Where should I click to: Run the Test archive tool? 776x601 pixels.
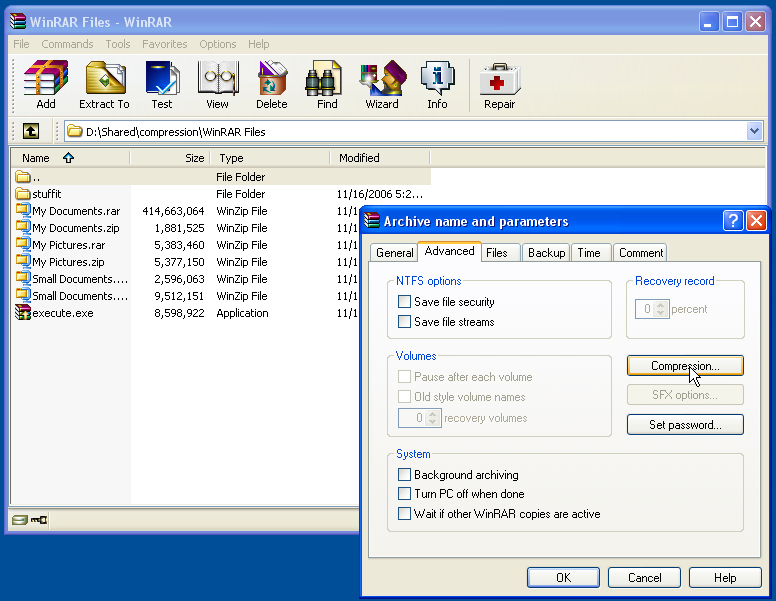pos(162,84)
